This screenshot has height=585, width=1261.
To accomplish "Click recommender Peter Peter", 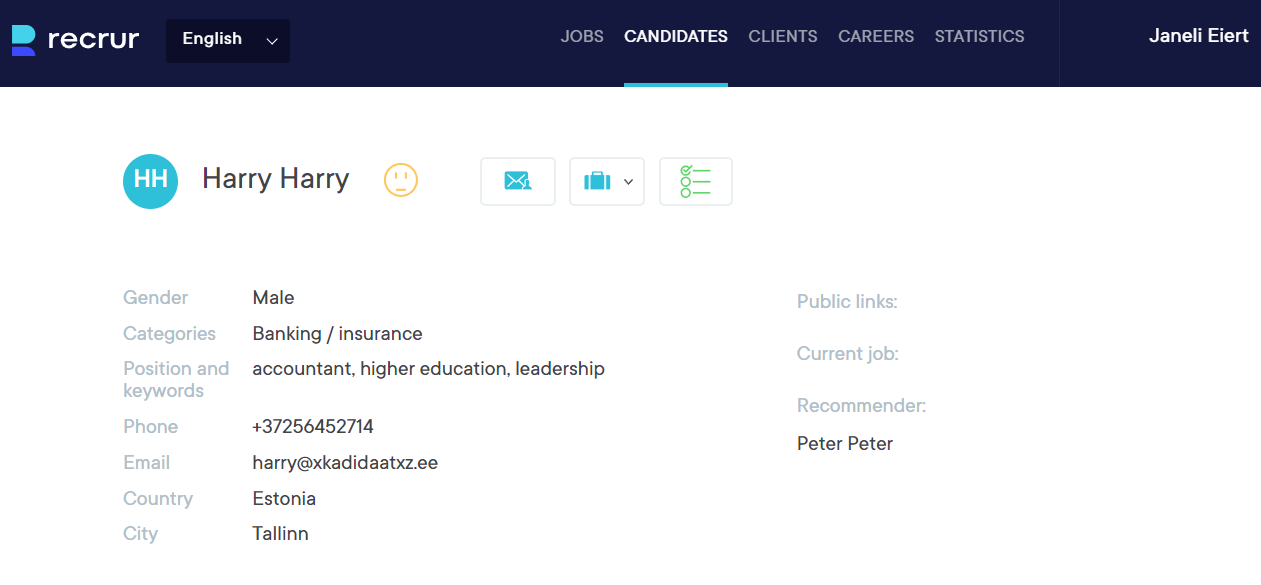I will (845, 444).
